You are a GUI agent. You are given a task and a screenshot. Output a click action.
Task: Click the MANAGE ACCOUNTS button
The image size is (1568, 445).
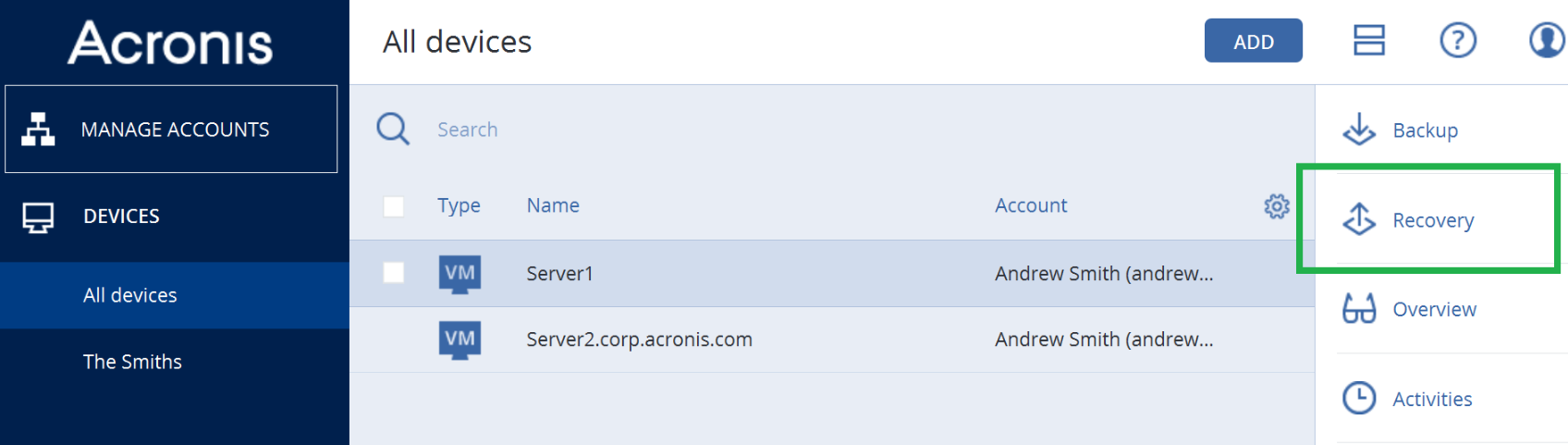click(x=171, y=129)
